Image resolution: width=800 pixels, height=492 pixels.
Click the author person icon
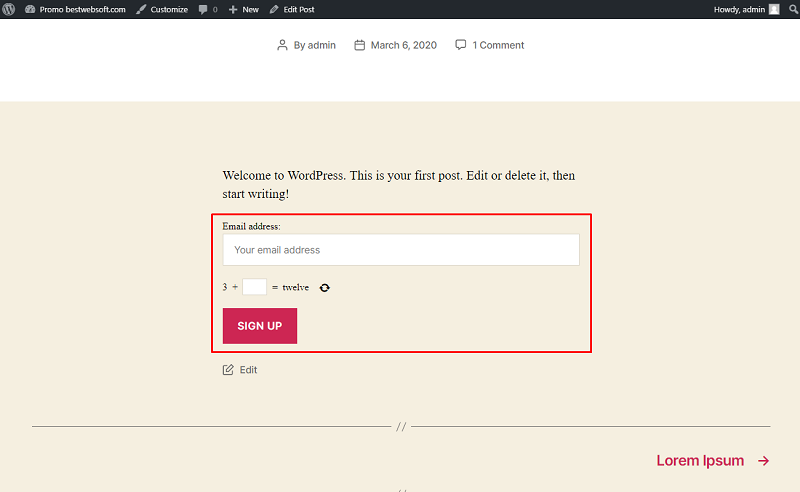(x=282, y=45)
